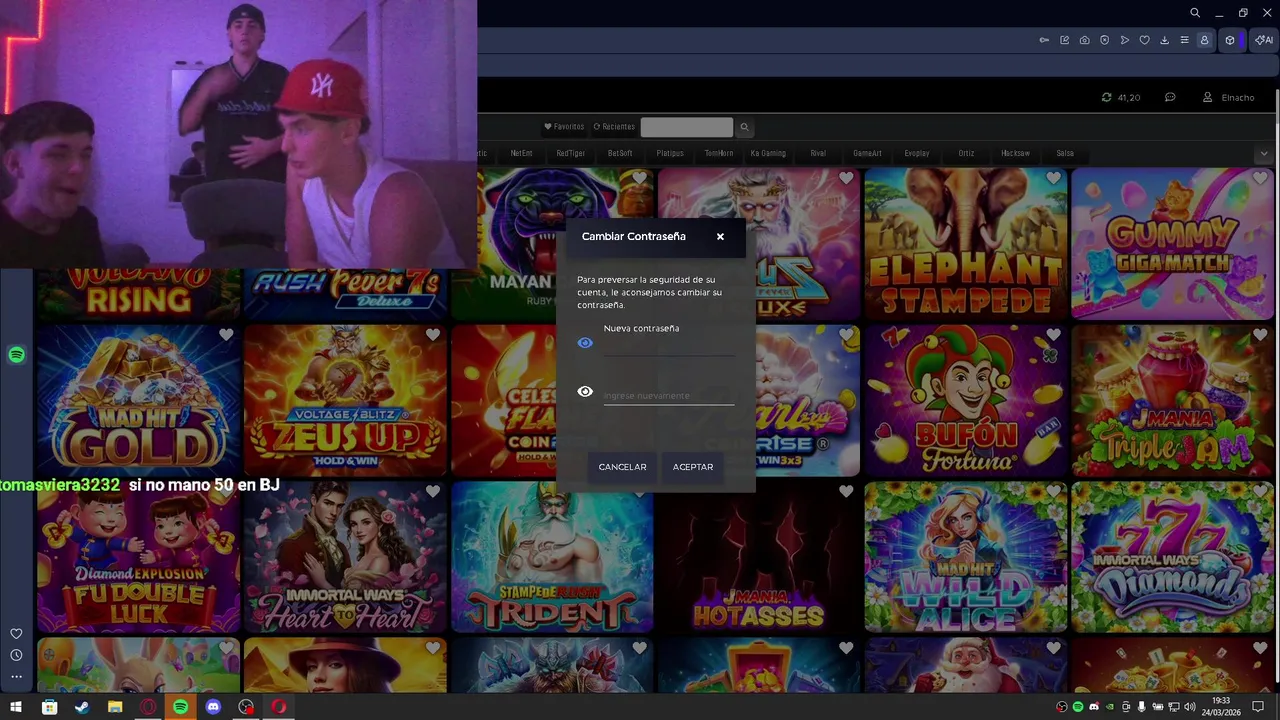Open the player arrow icon in toolbar
Screen dimensions: 1280x720
(x=1125, y=40)
